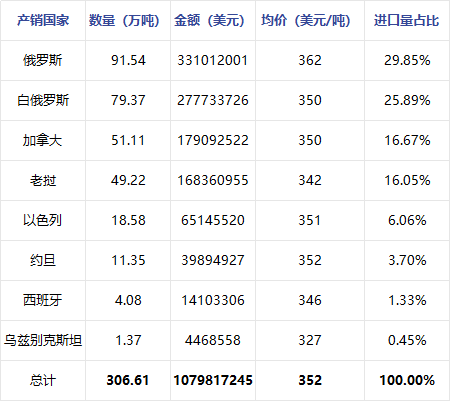Click average price 351 for 以色列
Screen dimensions: 450x401
310,220
